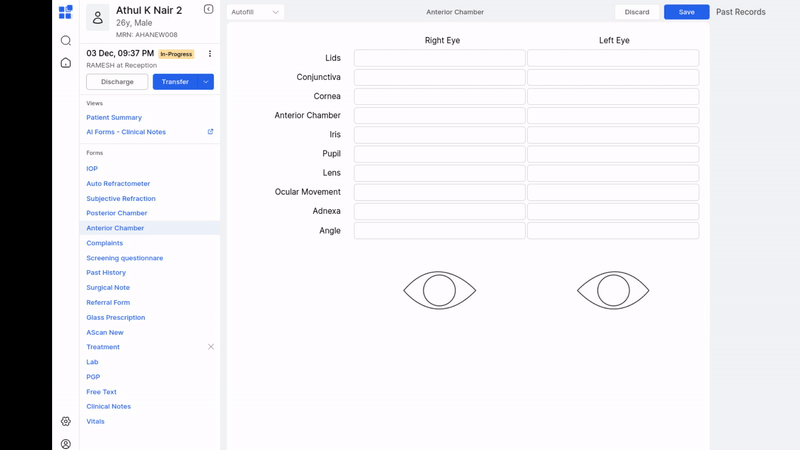
Task: Click the In-Progress status badge
Action: pyautogui.click(x=177, y=54)
